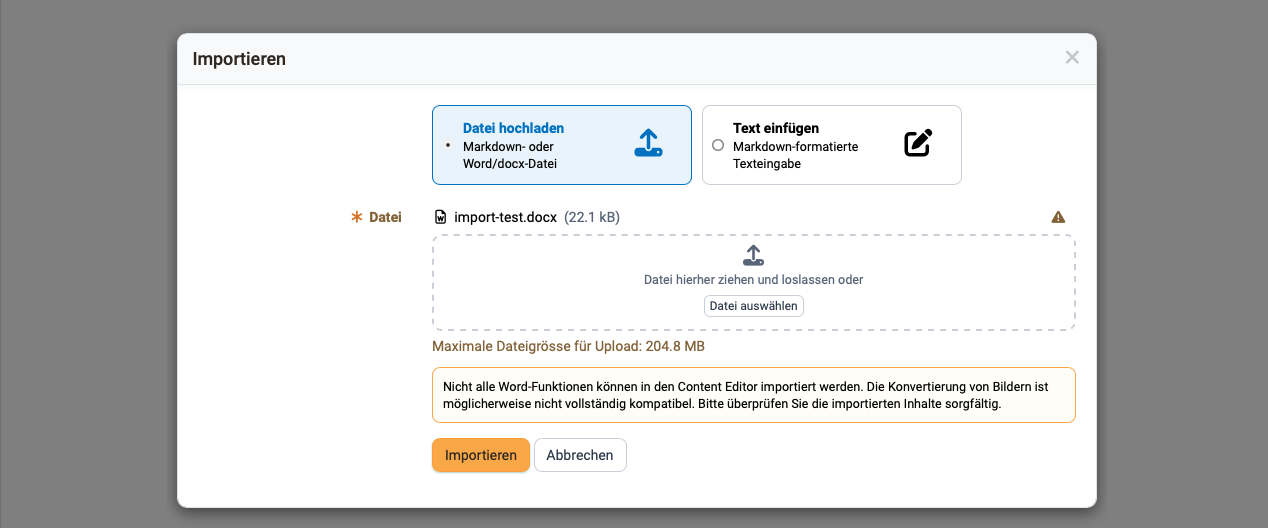The image size is (1268, 528).
Task: Click the orange Importieren button
Action: 481,455
